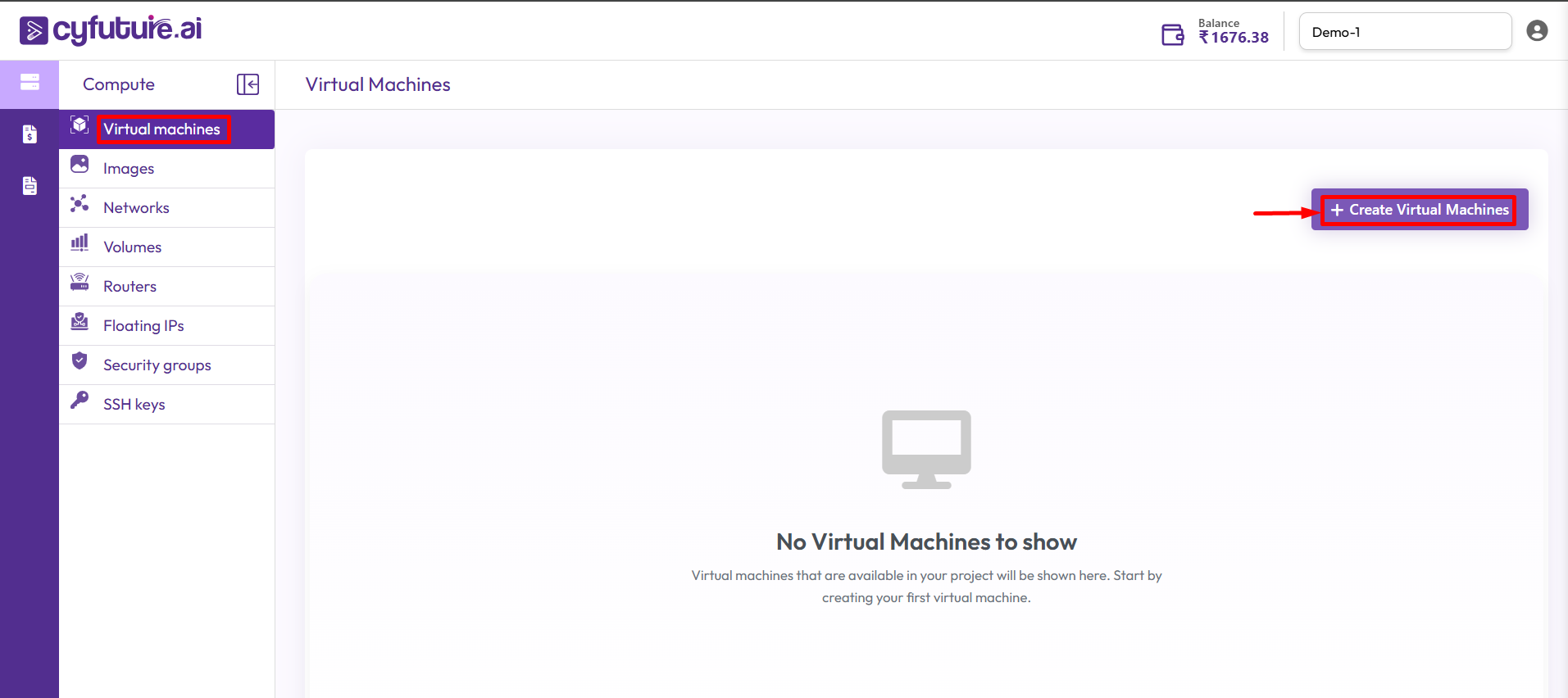Select Virtual machines menu entry
This screenshot has width=1568, height=698.
click(161, 129)
